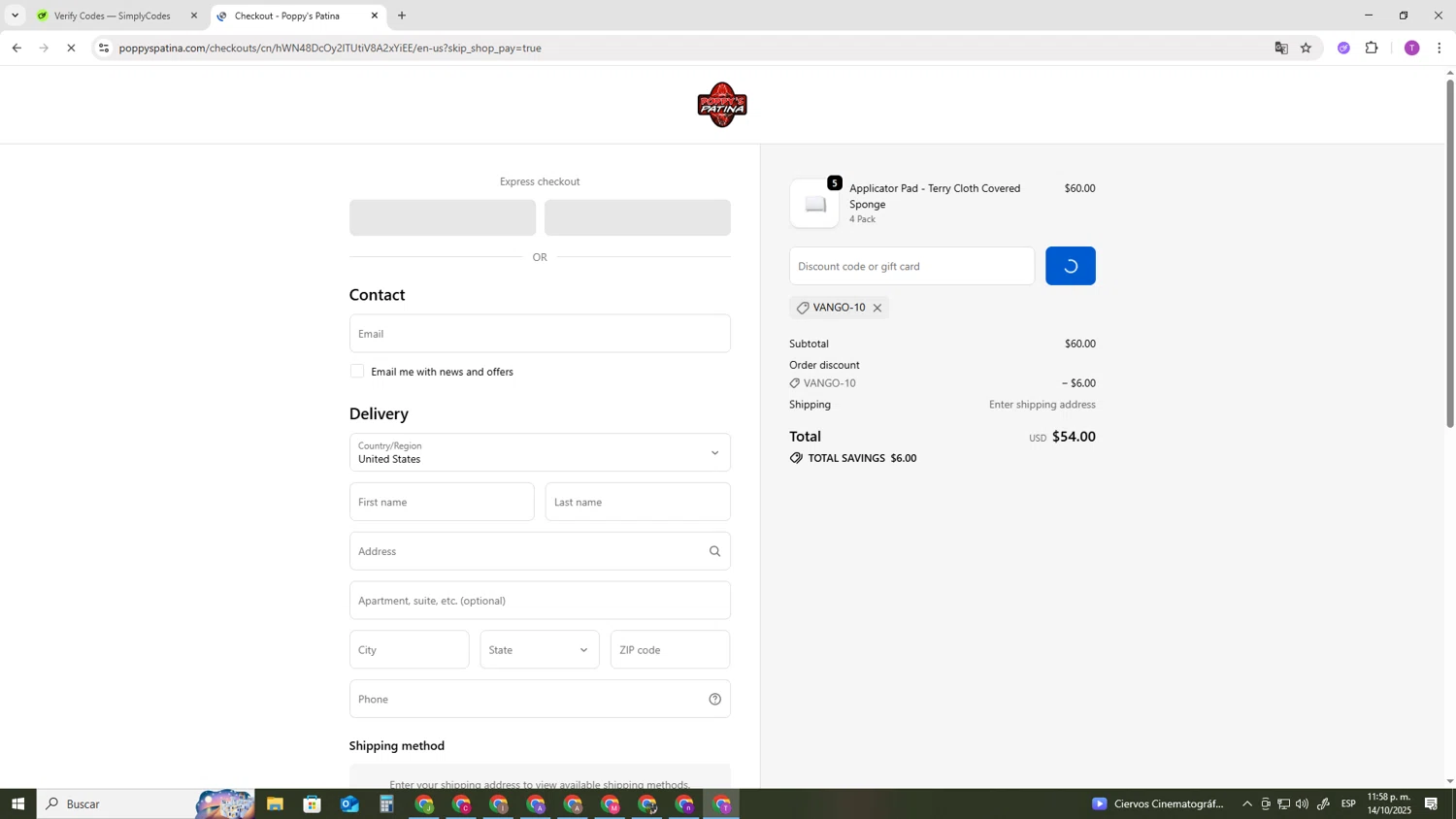This screenshot has width=1456, height=819.
Task: View site information icon in address bar
Action: pyautogui.click(x=104, y=48)
